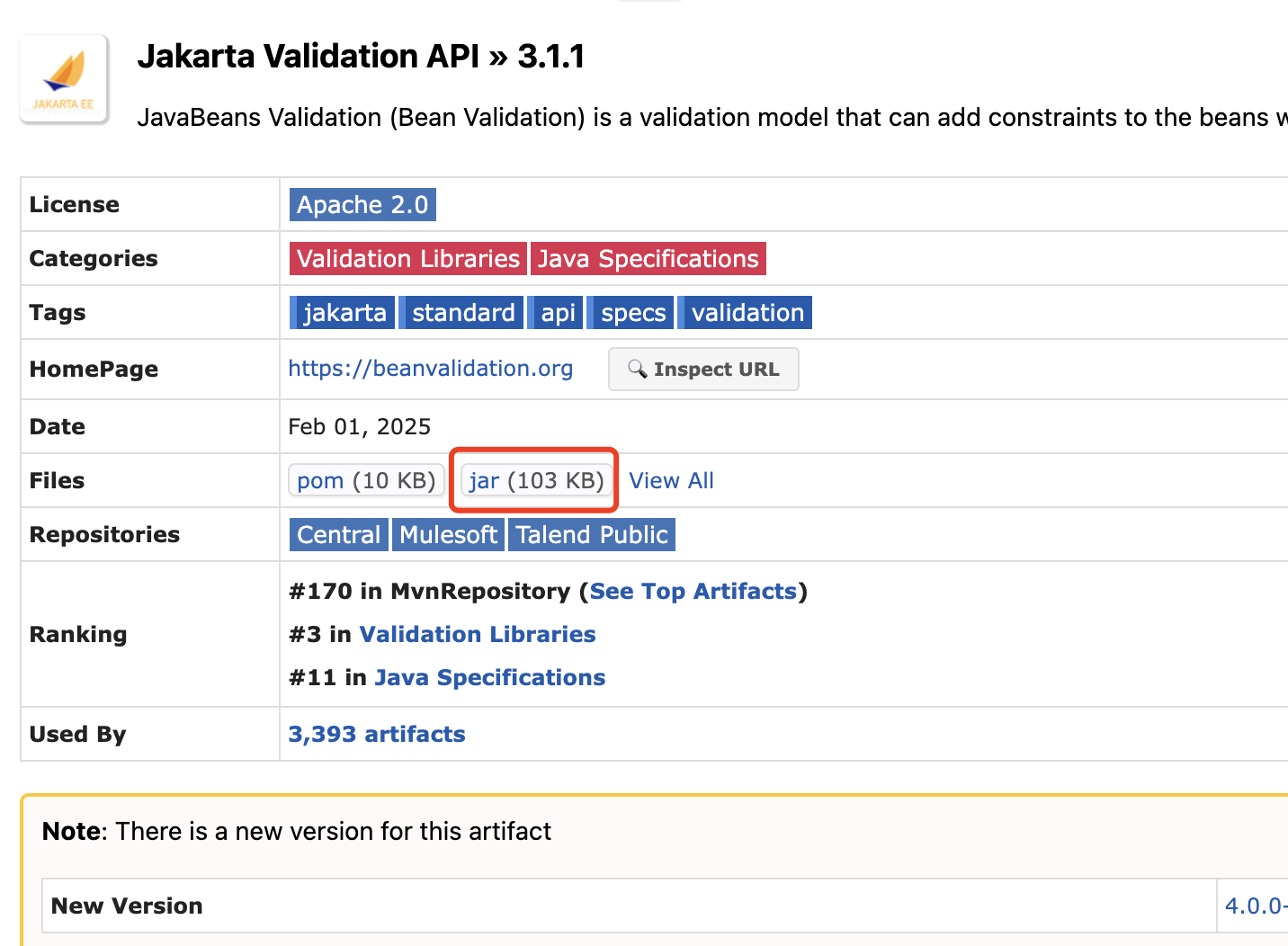This screenshot has width=1288, height=946.
Task: Click the Ranking row label
Action: point(78,635)
